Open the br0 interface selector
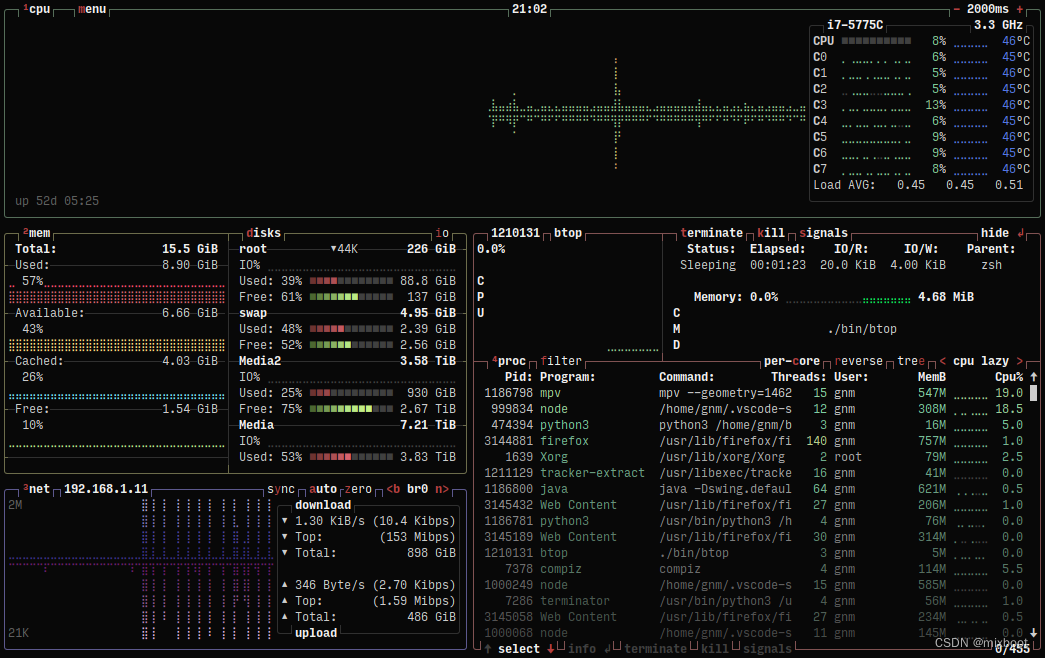This screenshot has width=1045, height=658. pos(417,489)
